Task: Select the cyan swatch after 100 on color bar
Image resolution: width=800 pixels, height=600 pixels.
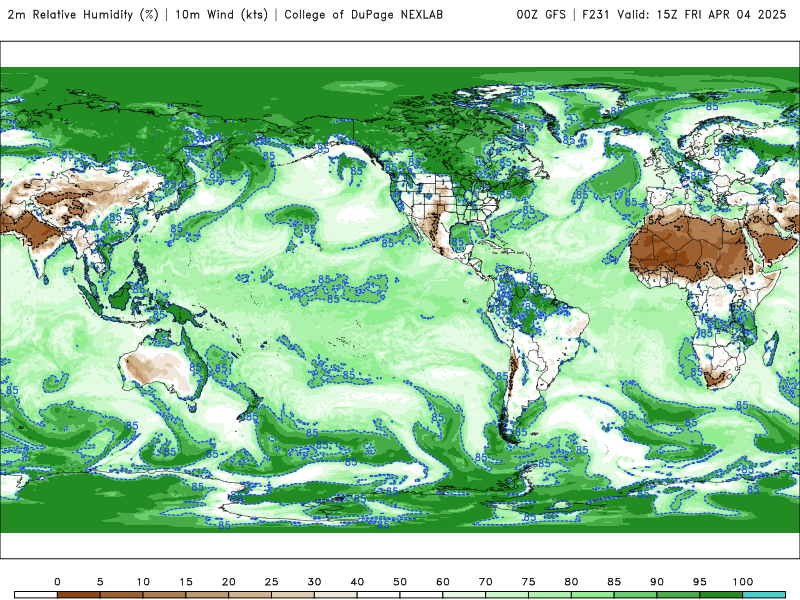Action: click(764, 595)
